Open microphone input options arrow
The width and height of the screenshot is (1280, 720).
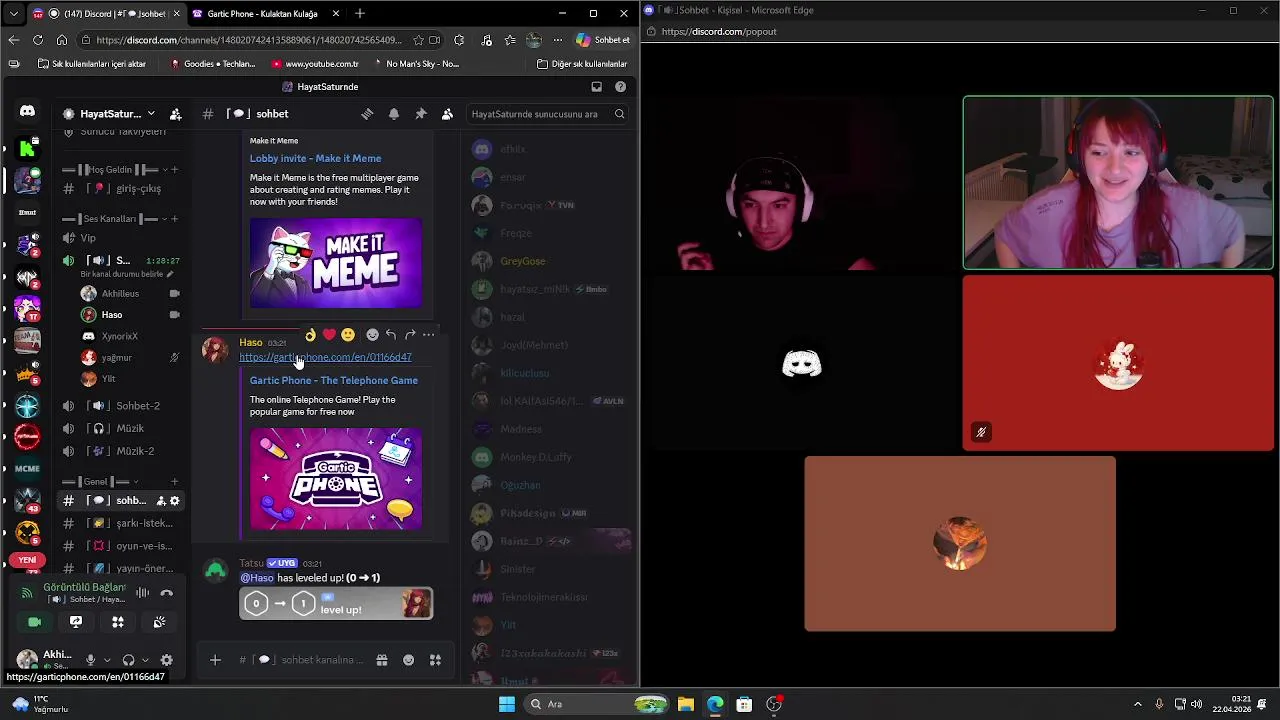107,660
